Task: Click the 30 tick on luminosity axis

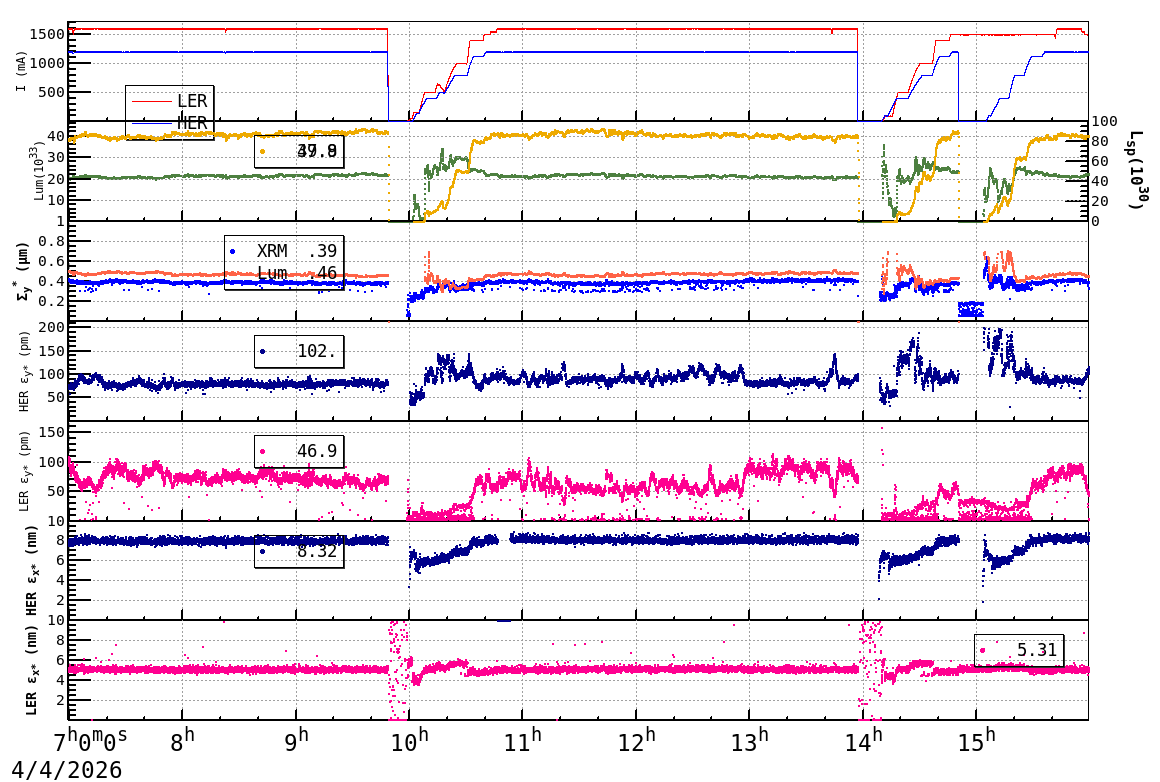Action: tap(56, 158)
